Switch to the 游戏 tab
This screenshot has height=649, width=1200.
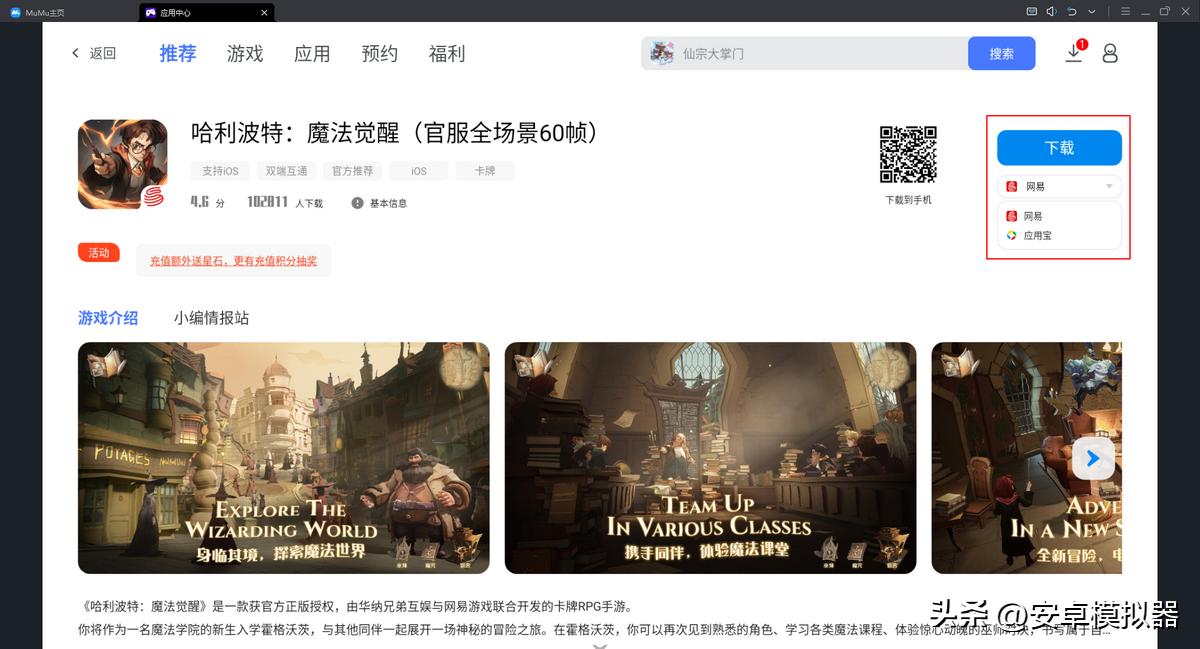(x=245, y=54)
